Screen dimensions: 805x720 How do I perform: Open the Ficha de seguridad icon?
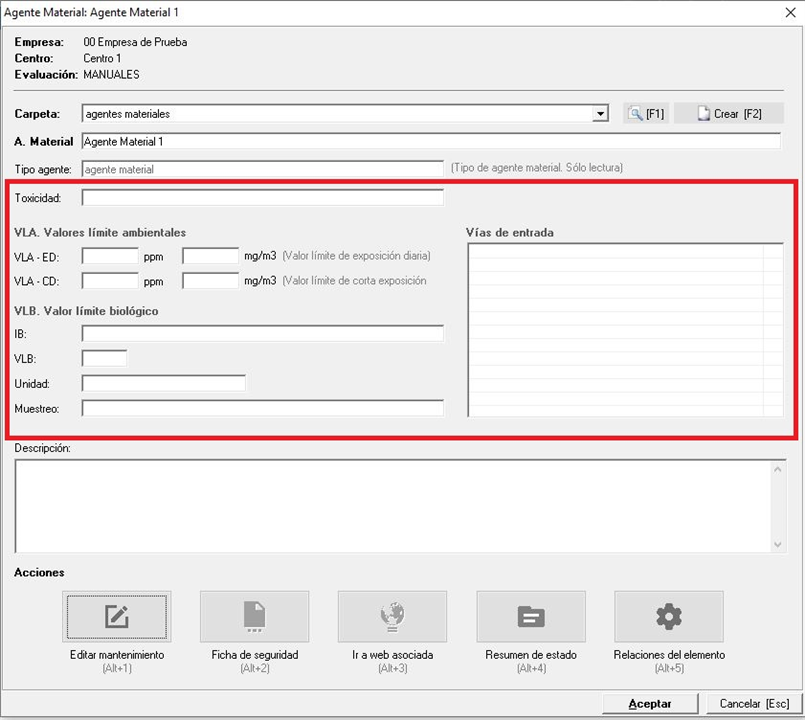(254, 616)
